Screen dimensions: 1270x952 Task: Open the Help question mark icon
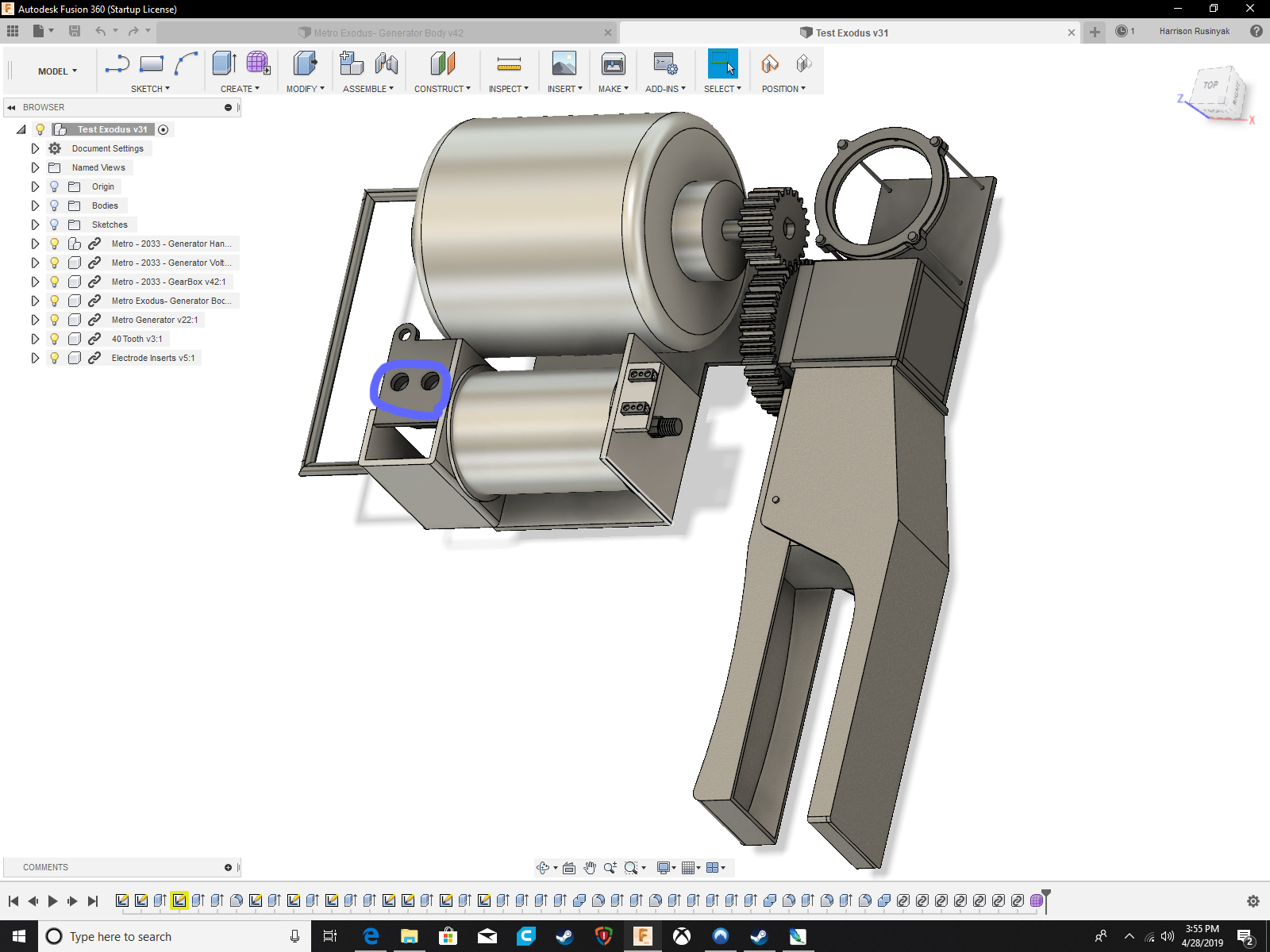pos(1257,31)
